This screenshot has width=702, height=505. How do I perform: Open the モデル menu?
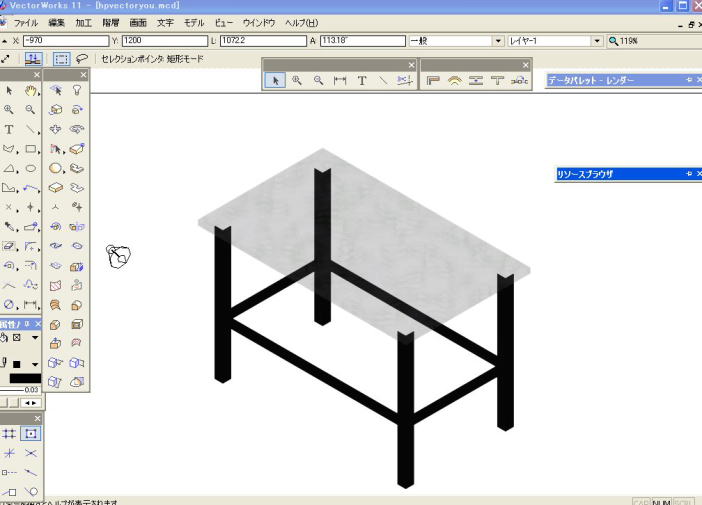(x=194, y=23)
